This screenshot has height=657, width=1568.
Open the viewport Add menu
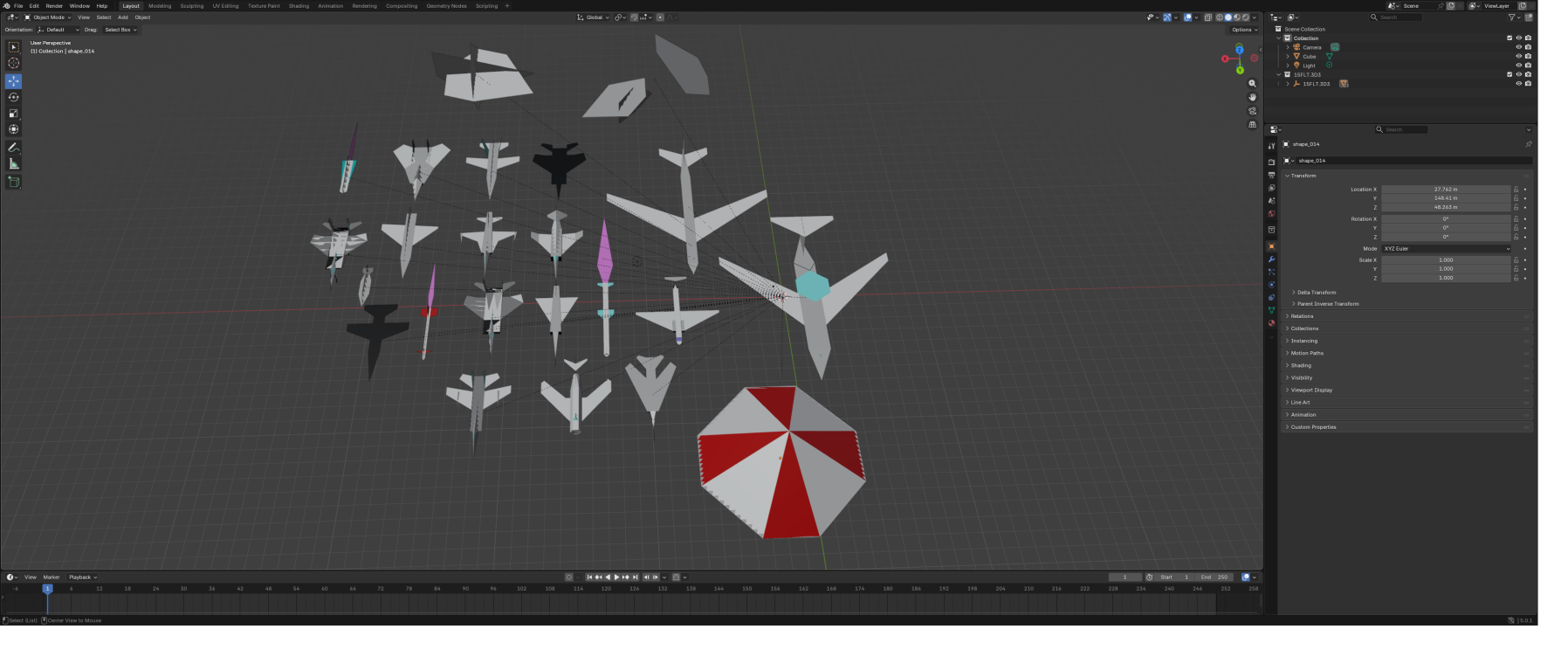point(123,17)
